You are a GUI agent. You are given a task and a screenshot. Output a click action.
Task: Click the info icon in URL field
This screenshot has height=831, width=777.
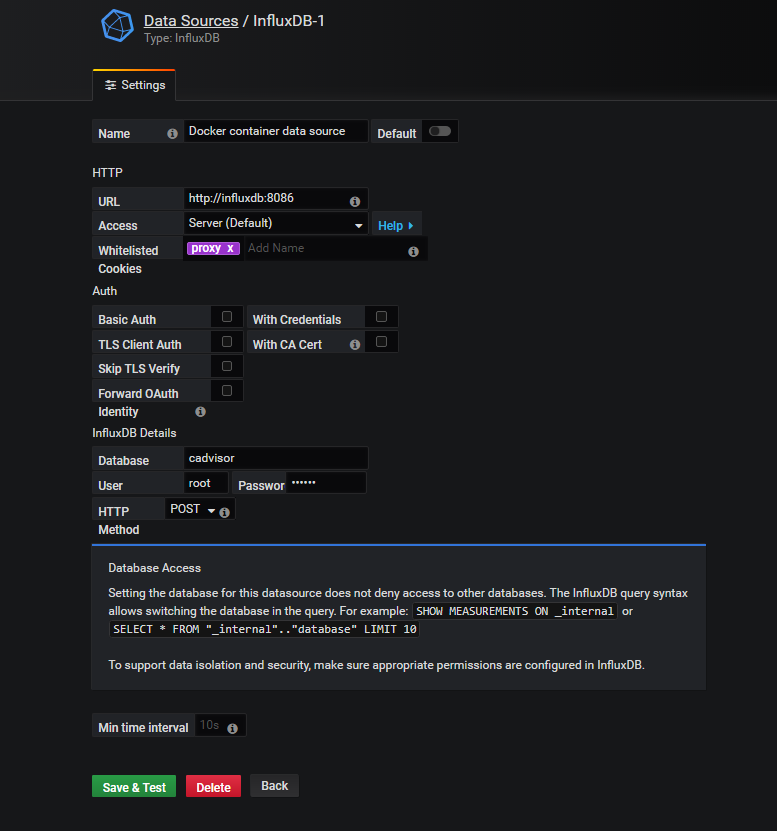pyautogui.click(x=355, y=201)
